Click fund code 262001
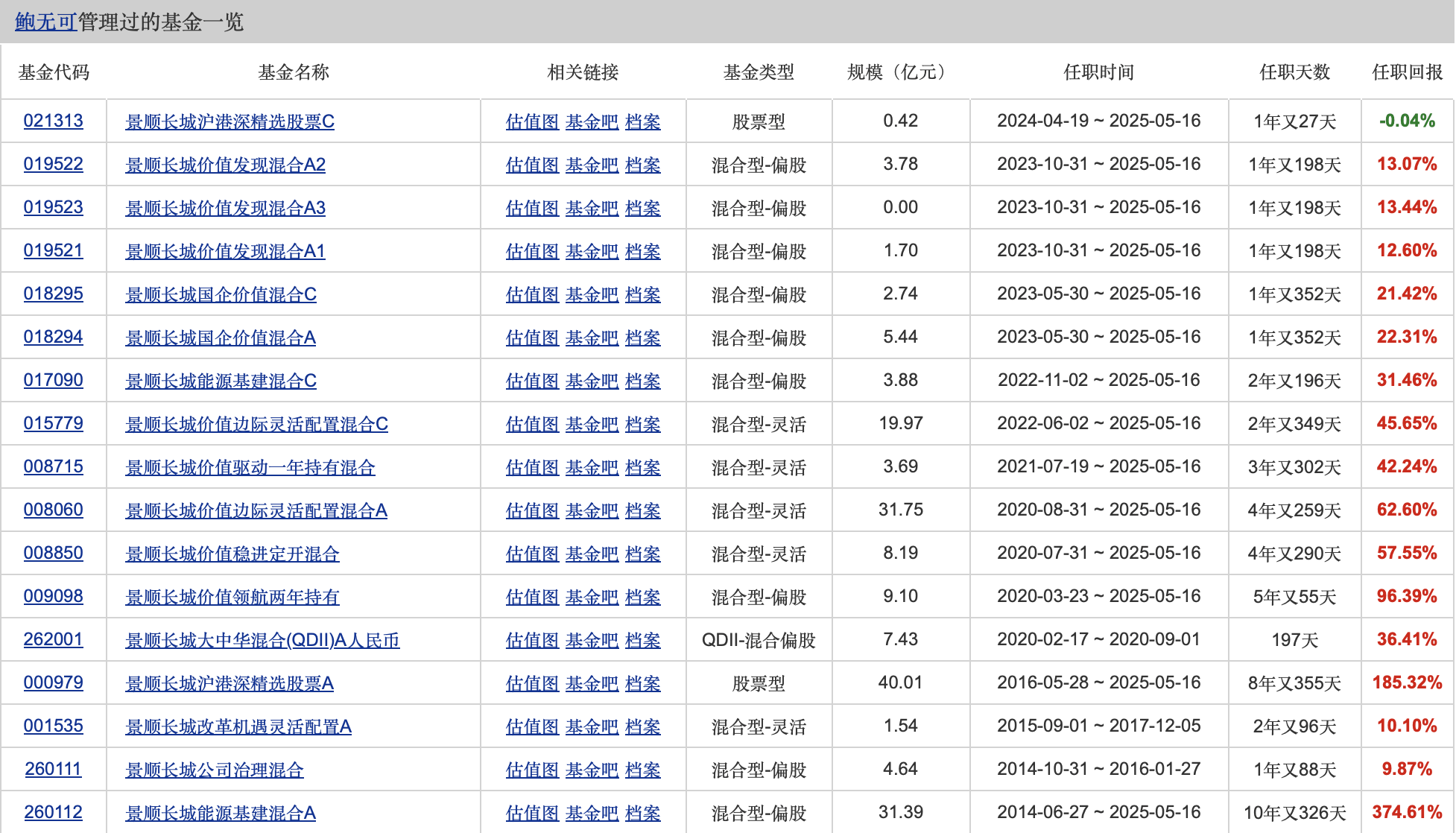Screen dimensions: 1456x833 (x=54, y=640)
